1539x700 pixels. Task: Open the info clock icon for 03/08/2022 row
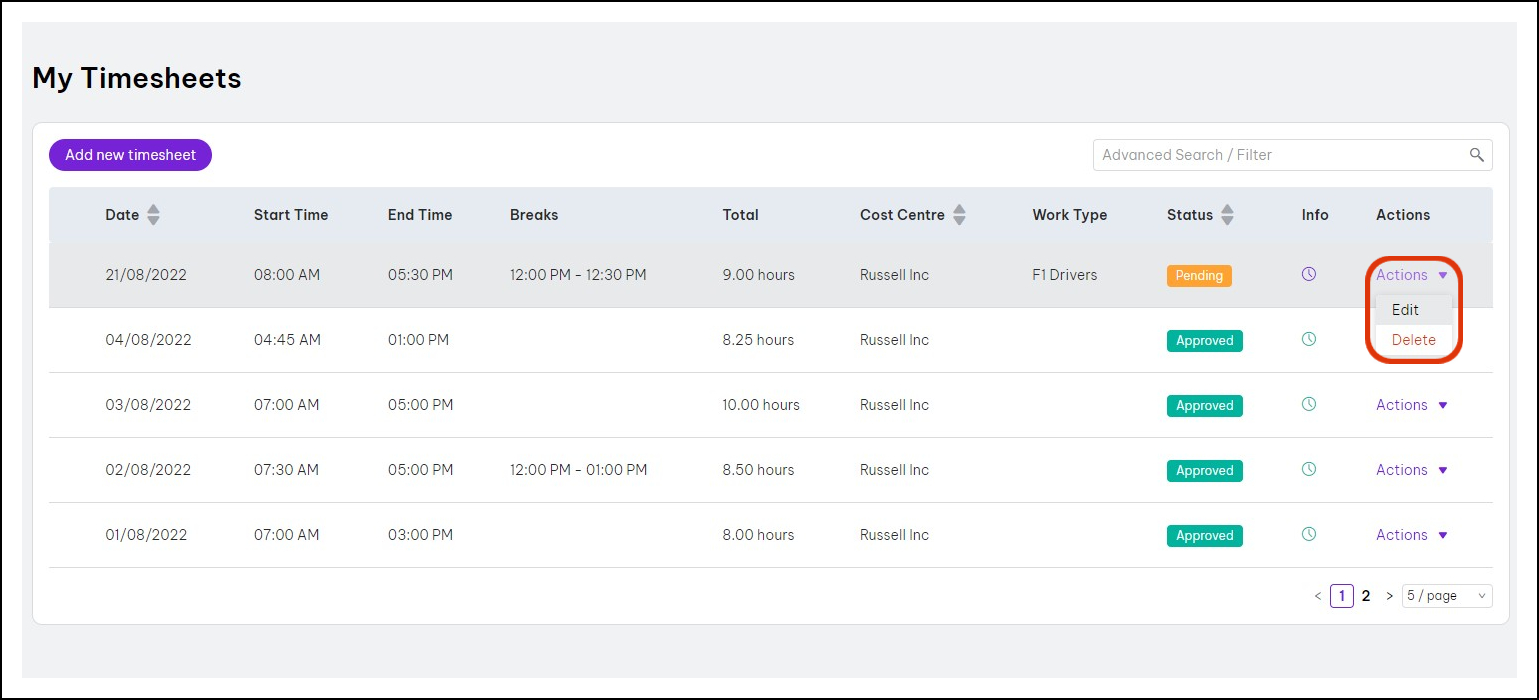point(1308,404)
